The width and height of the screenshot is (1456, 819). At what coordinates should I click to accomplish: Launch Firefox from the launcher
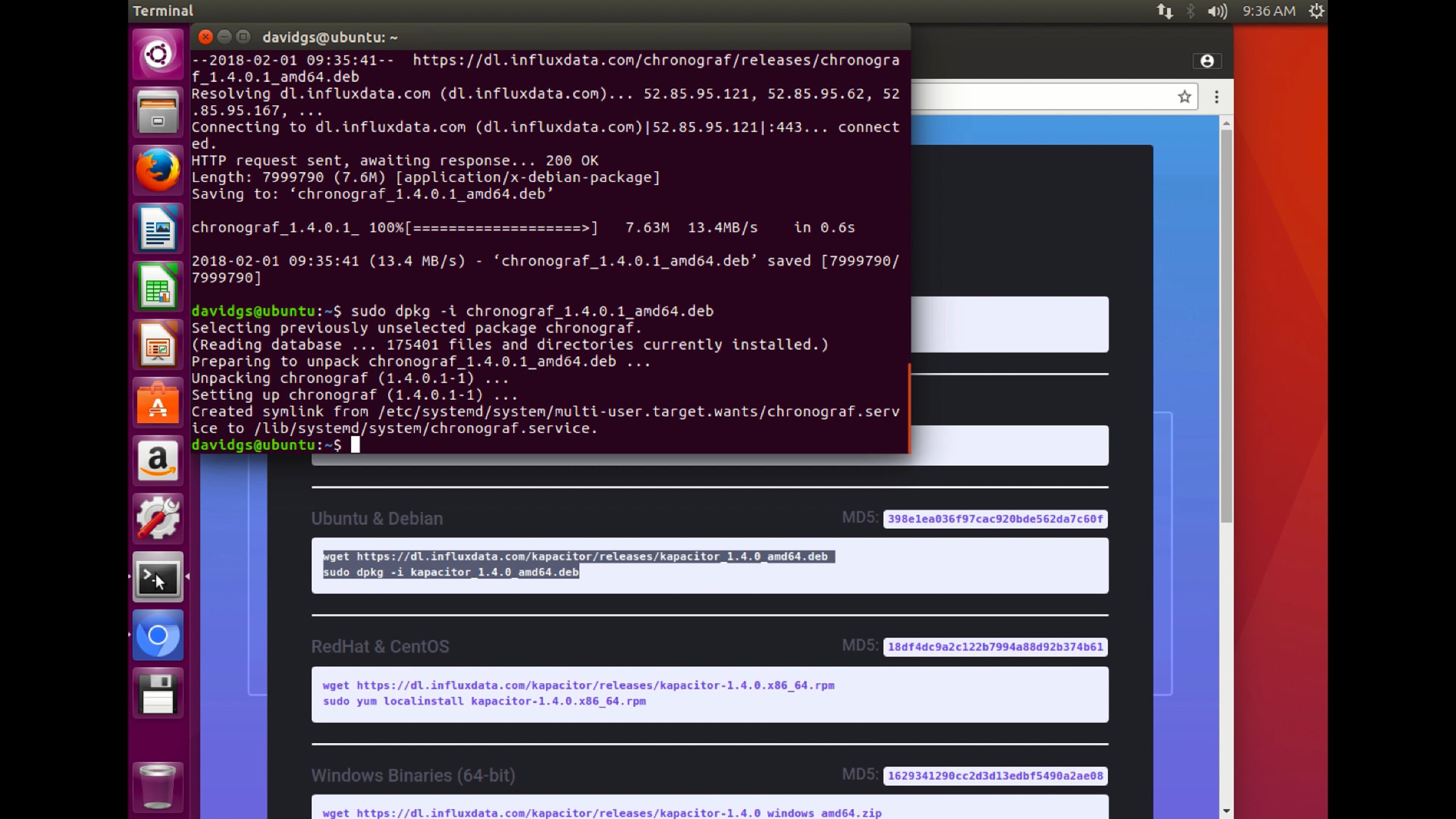(x=158, y=170)
